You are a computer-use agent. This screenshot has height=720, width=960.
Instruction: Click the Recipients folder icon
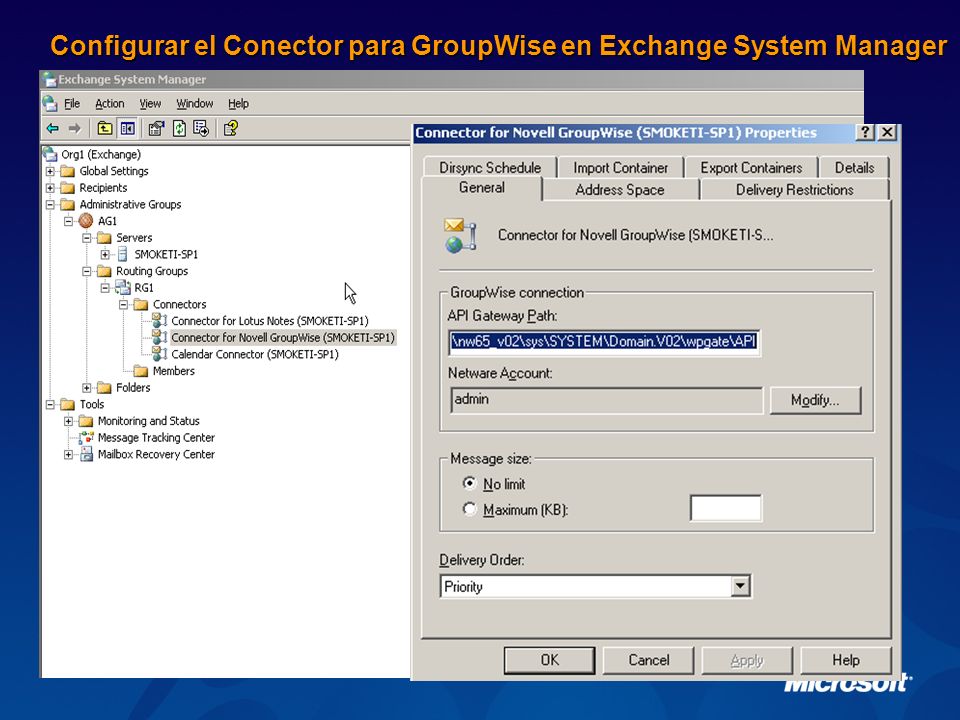67,188
